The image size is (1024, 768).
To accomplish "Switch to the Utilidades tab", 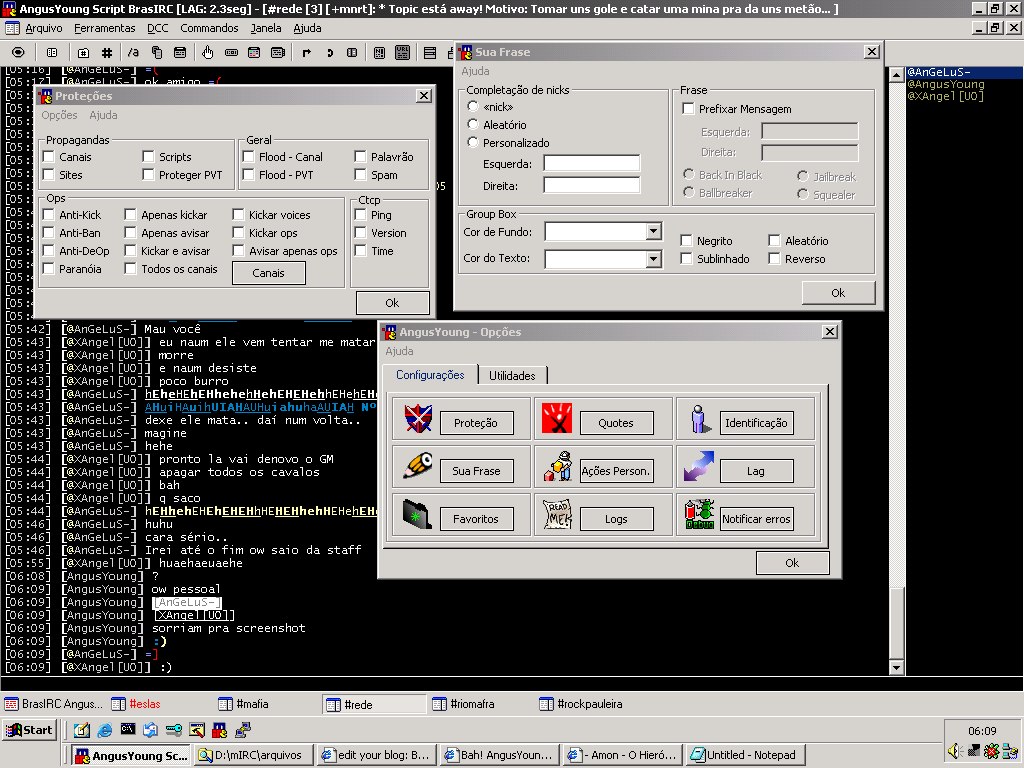I will [512, 376].
